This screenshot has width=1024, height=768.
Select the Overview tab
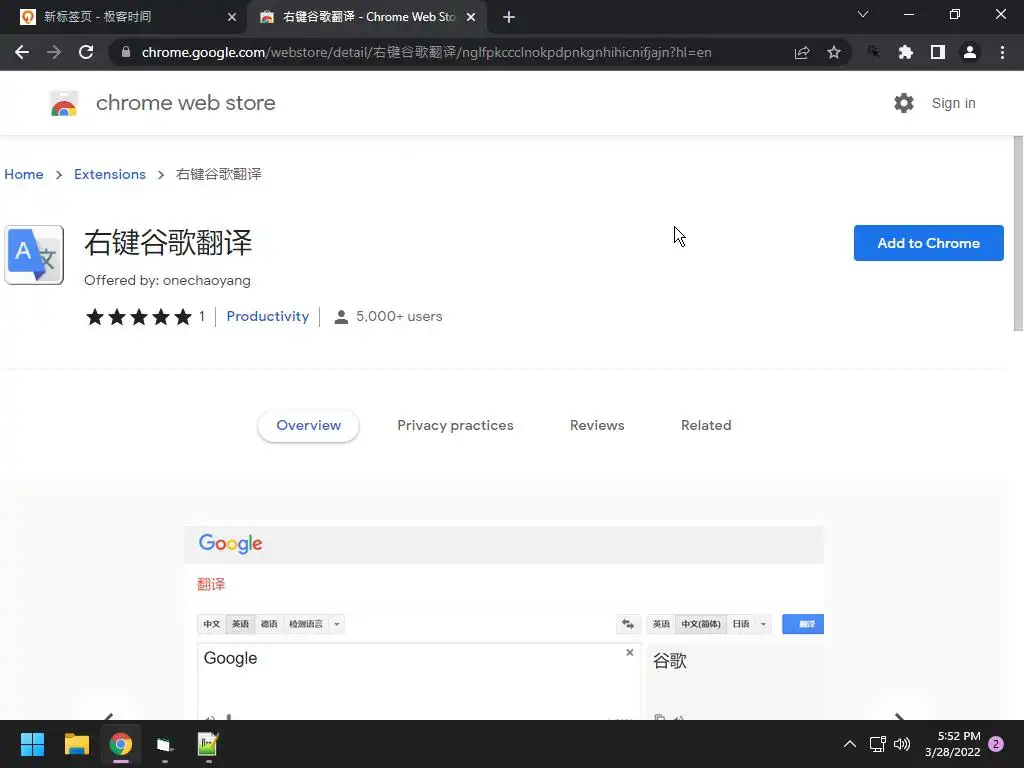point(308,425)
